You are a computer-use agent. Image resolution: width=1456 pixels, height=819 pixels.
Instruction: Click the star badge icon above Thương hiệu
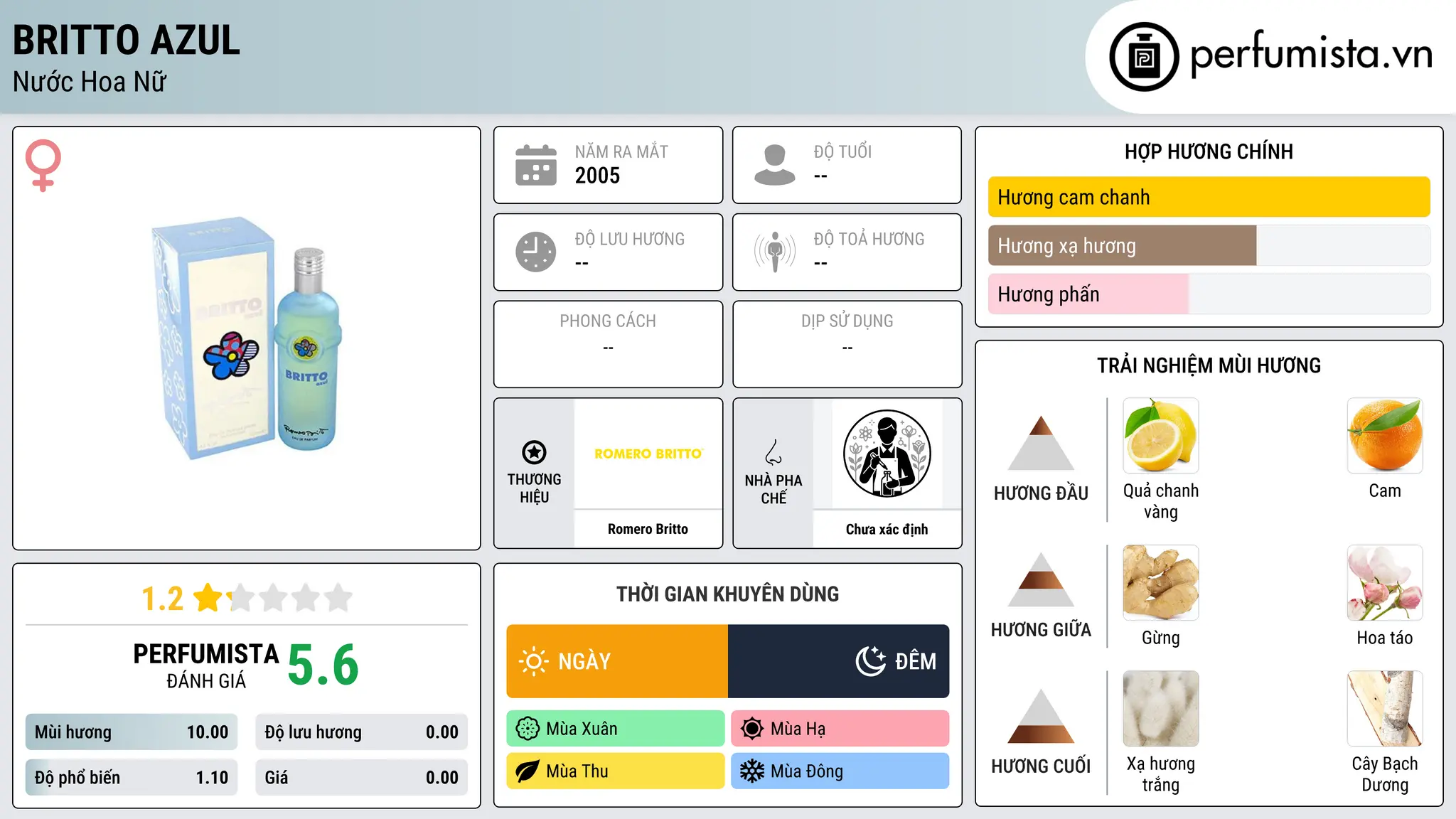click(534, 452)
